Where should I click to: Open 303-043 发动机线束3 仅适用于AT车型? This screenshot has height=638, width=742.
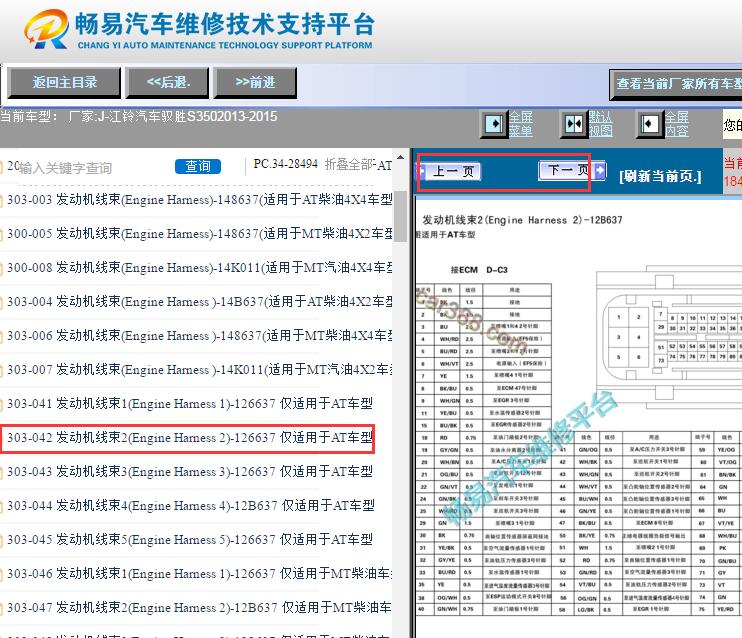(x=189, y=472)
